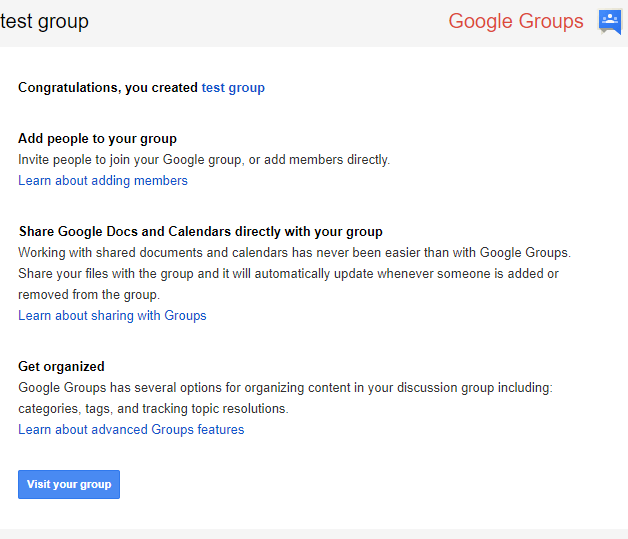The image size is (628, 539).
Task: Open 'Learn about adding members' link
Action: pyautogui.click(x=103, y=181)
